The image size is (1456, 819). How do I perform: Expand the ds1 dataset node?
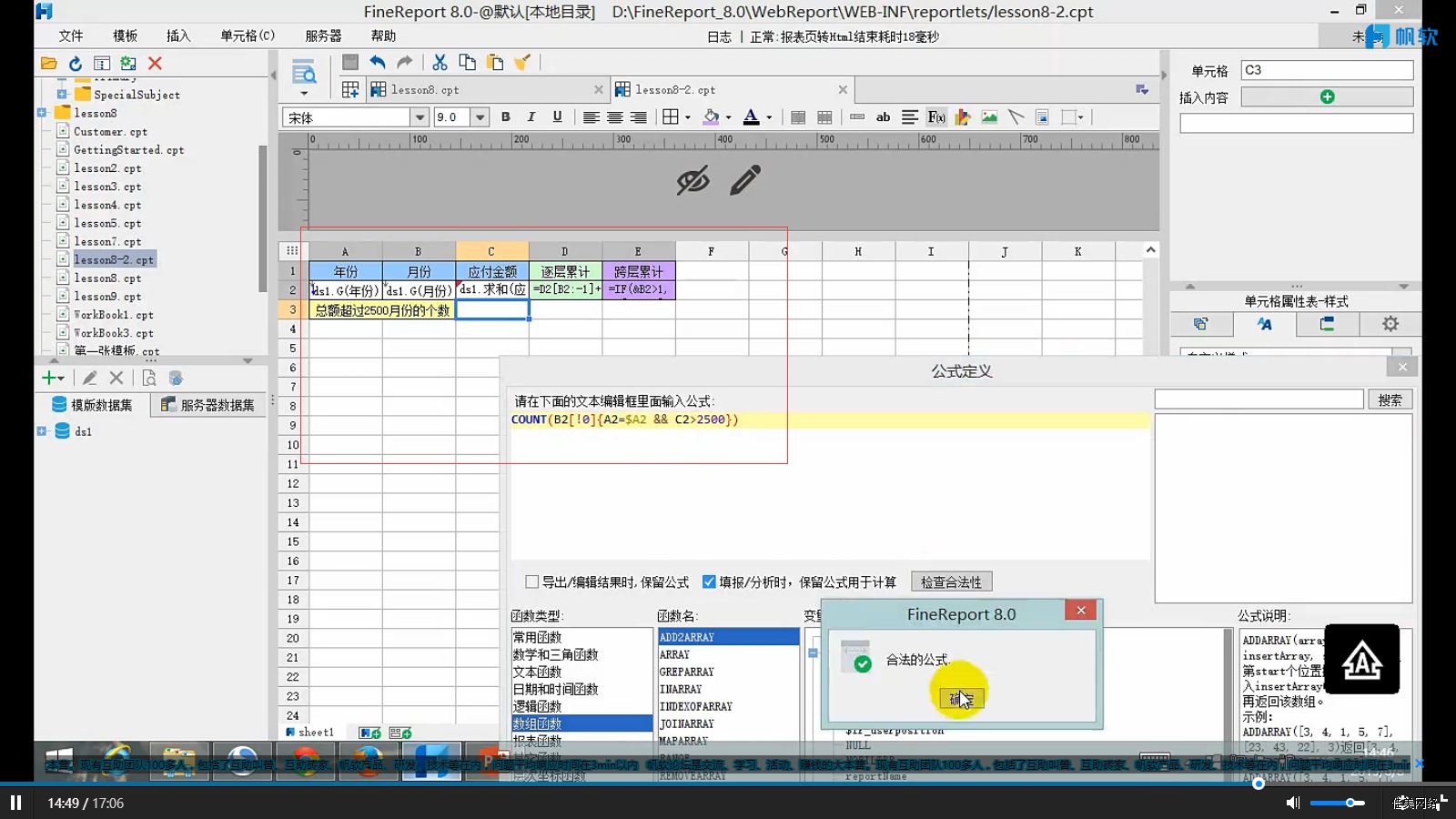(x=42, y=431)
